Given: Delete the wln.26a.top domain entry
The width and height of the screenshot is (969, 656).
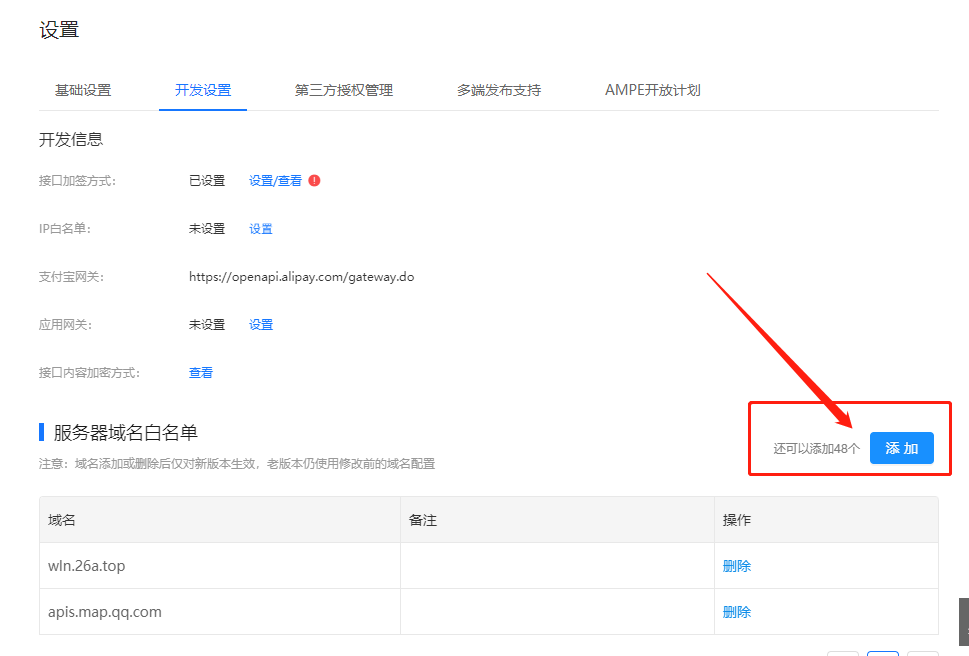Looking at the screenshot, I should (737, 566).
